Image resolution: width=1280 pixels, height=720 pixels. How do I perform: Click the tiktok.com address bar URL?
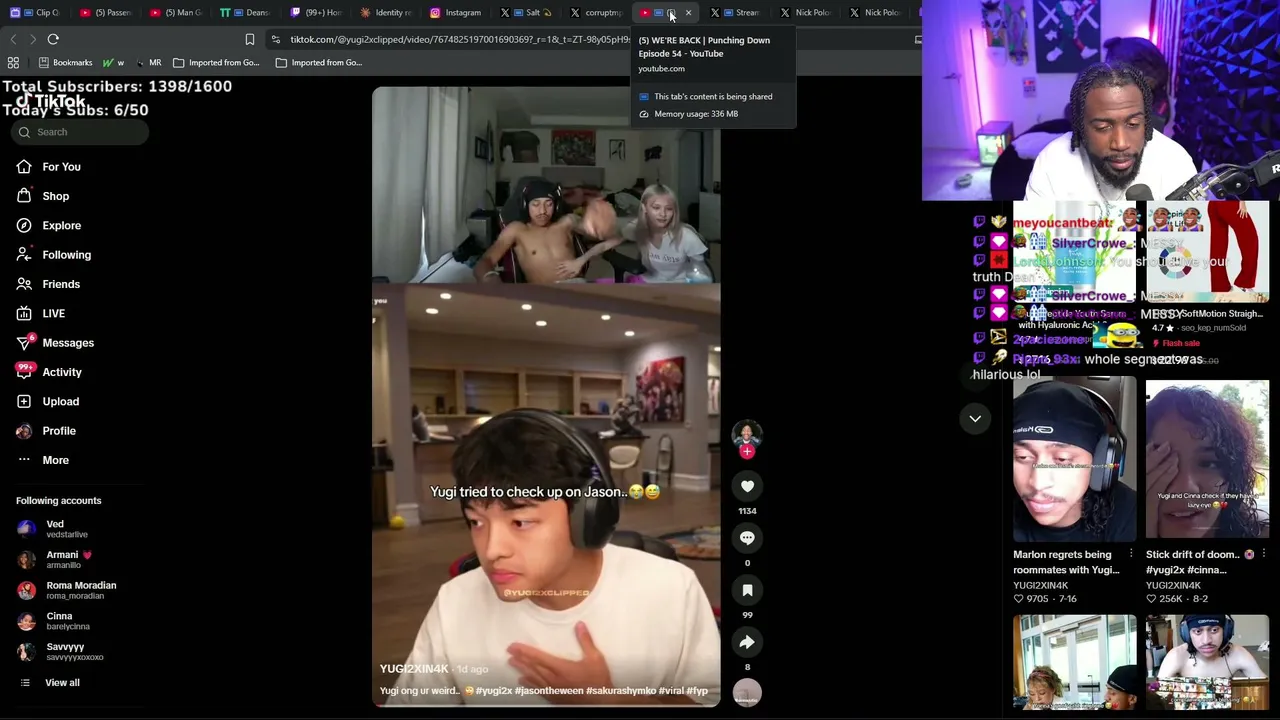pyautogui.click(x=460, y=40)
